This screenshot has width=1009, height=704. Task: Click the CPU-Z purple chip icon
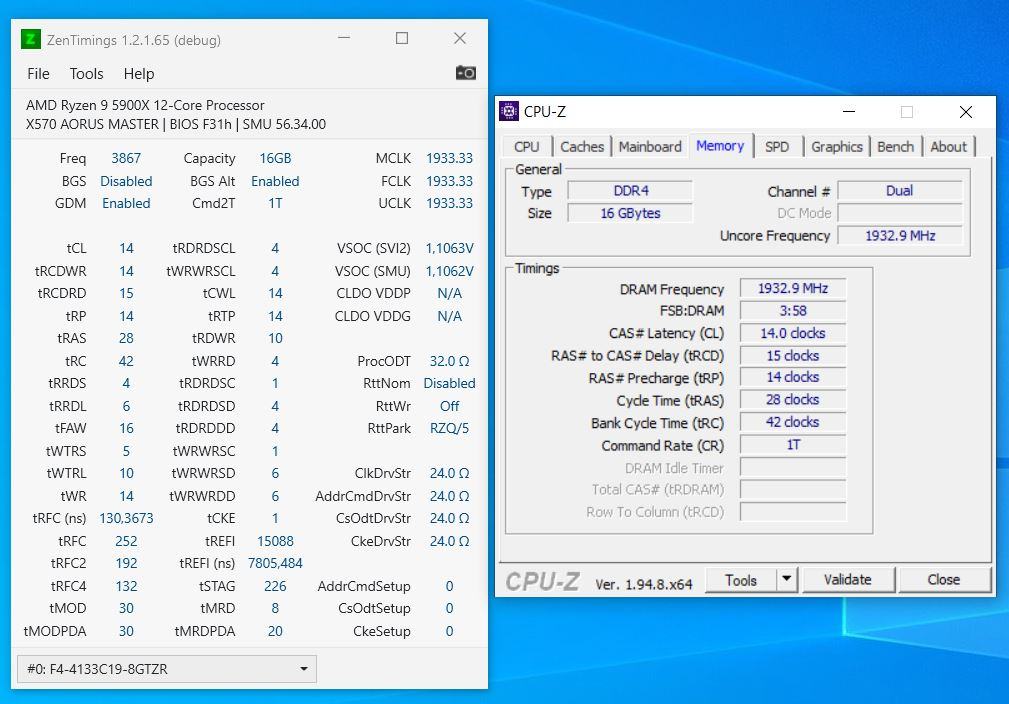pyautogui.click(x=509, y=111)
